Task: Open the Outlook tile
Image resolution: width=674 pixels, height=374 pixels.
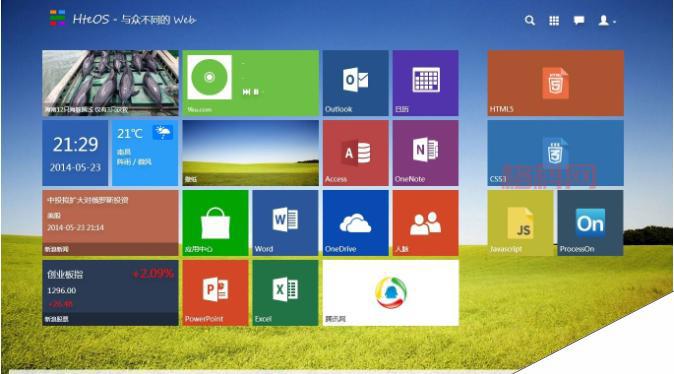Action: (x=355, y=83)
